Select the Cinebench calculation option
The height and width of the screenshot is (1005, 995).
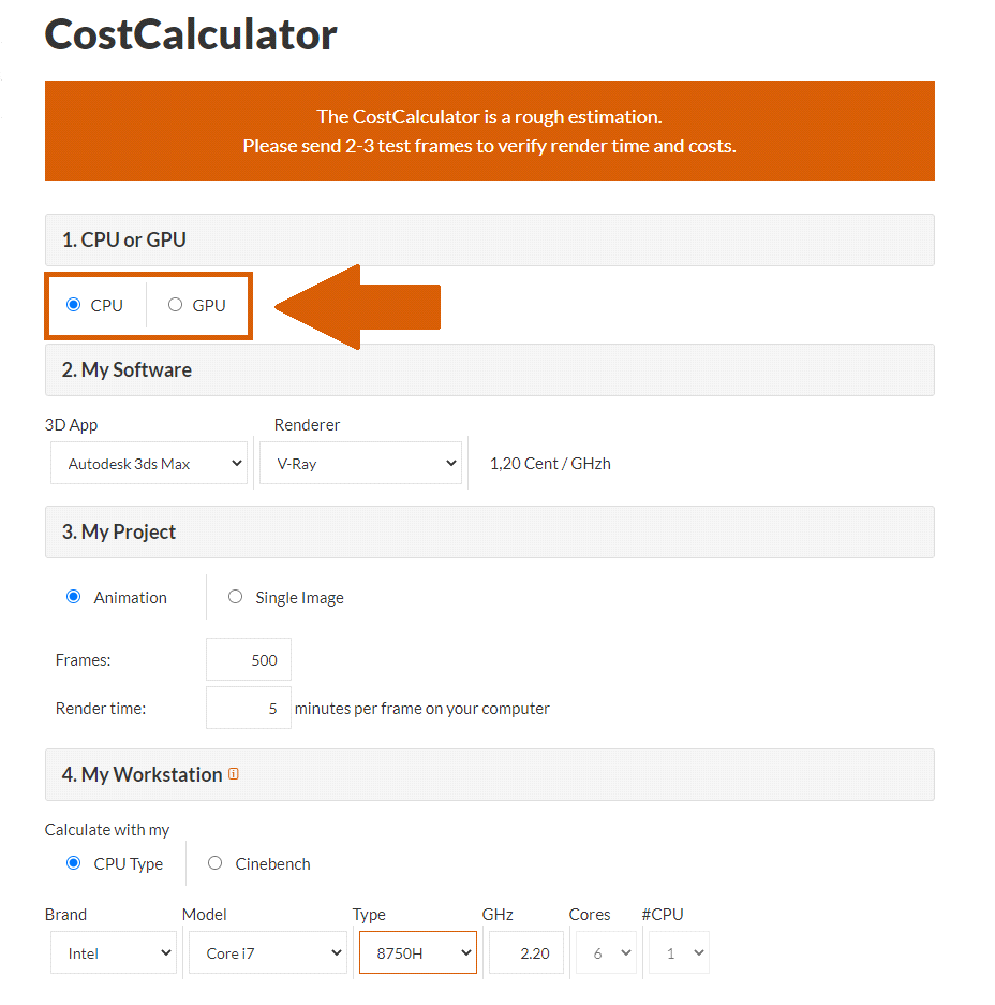tap(215, 863)
